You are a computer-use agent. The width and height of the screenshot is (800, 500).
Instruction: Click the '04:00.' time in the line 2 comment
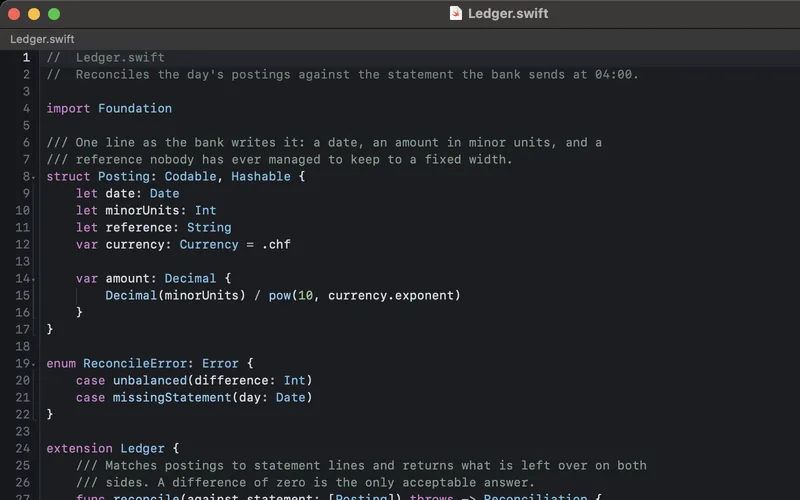click(616, 74)
